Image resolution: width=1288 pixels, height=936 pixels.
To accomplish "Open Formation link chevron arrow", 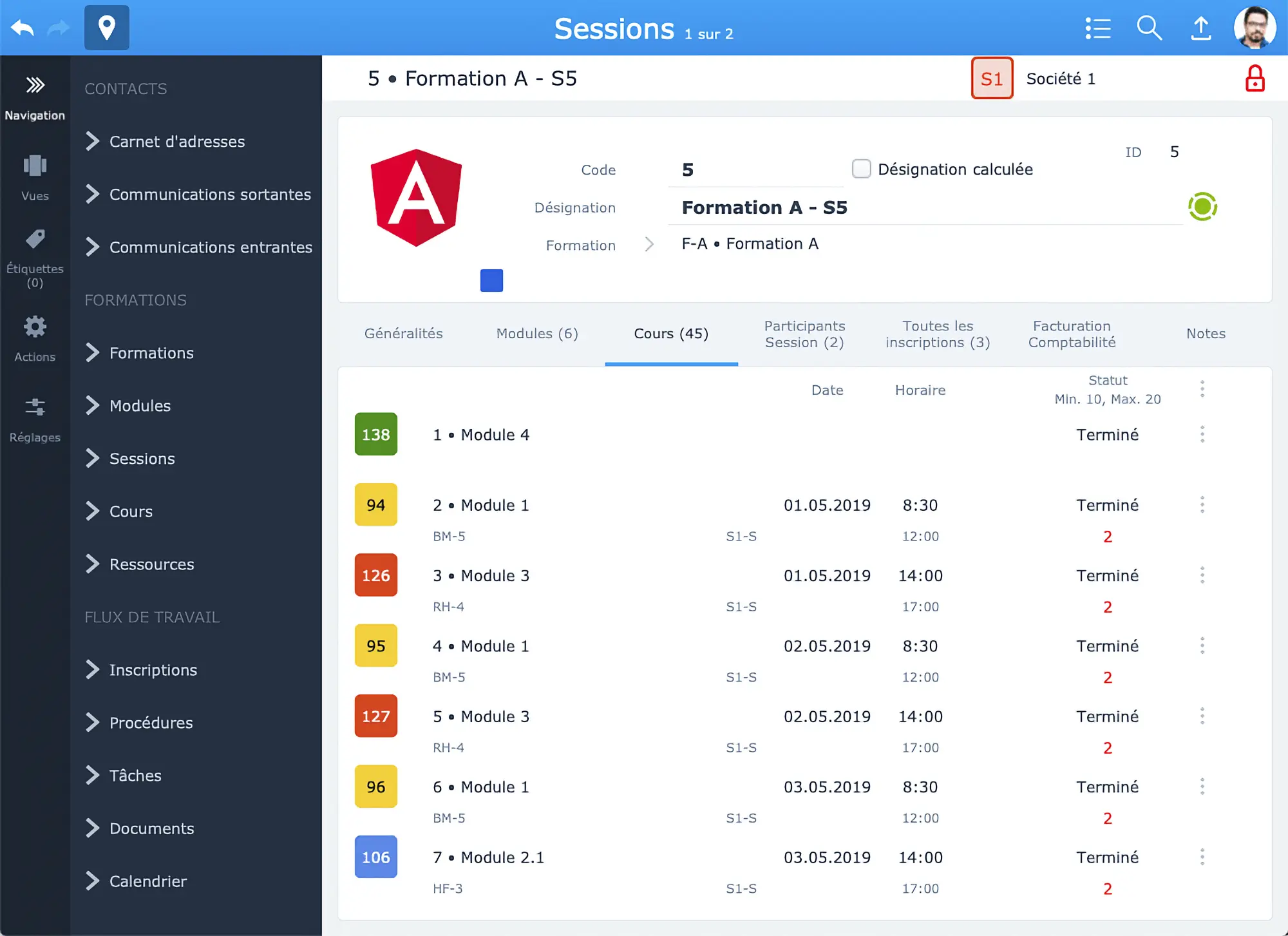I will pyautogui.click(x=649, y=244).
